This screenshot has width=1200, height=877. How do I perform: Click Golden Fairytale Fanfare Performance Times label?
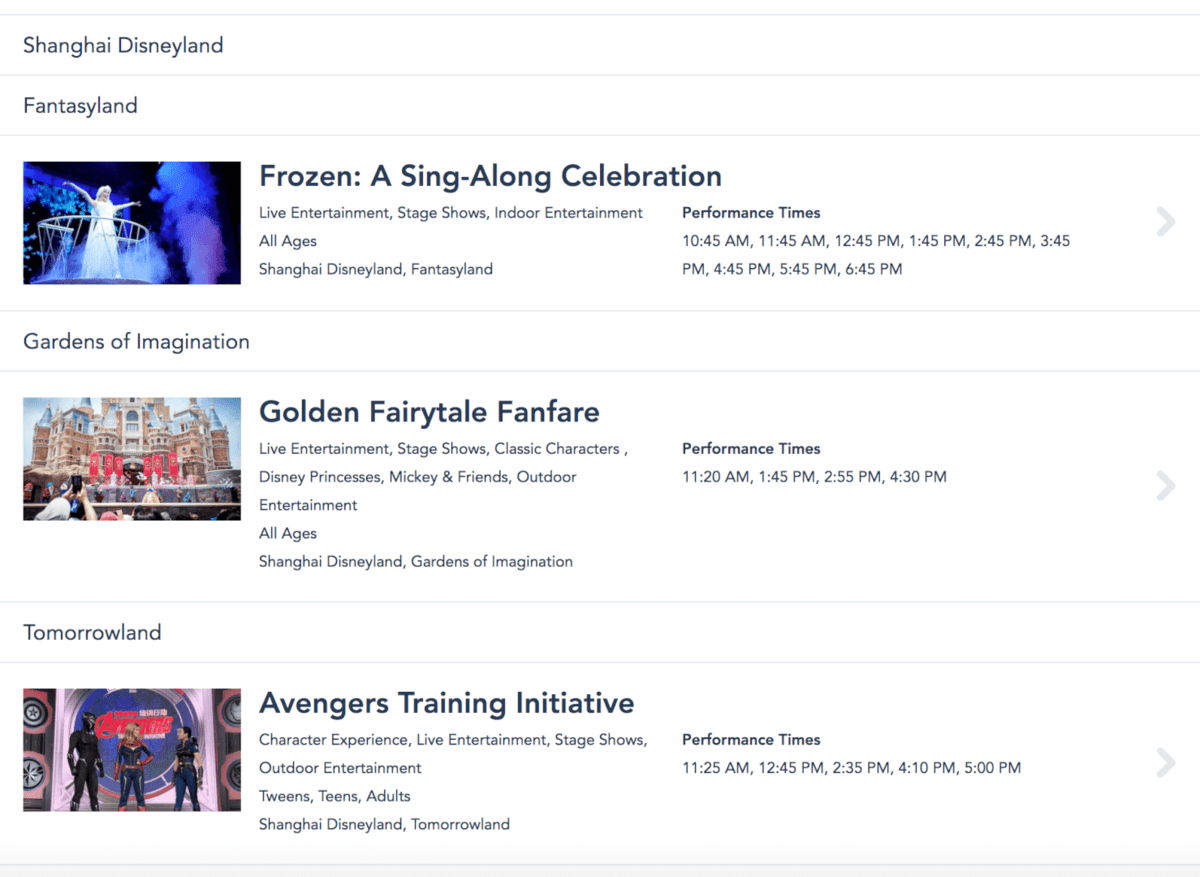point(751,449)
